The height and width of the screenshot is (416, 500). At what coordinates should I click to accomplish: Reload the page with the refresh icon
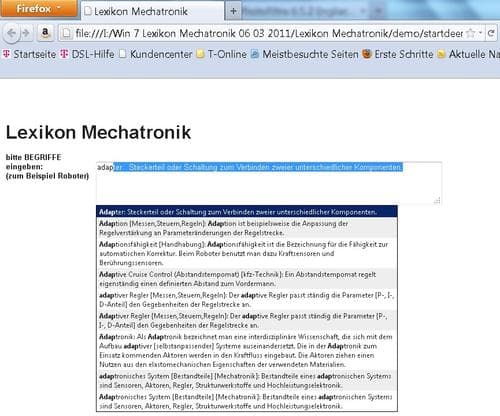point(491,33)
